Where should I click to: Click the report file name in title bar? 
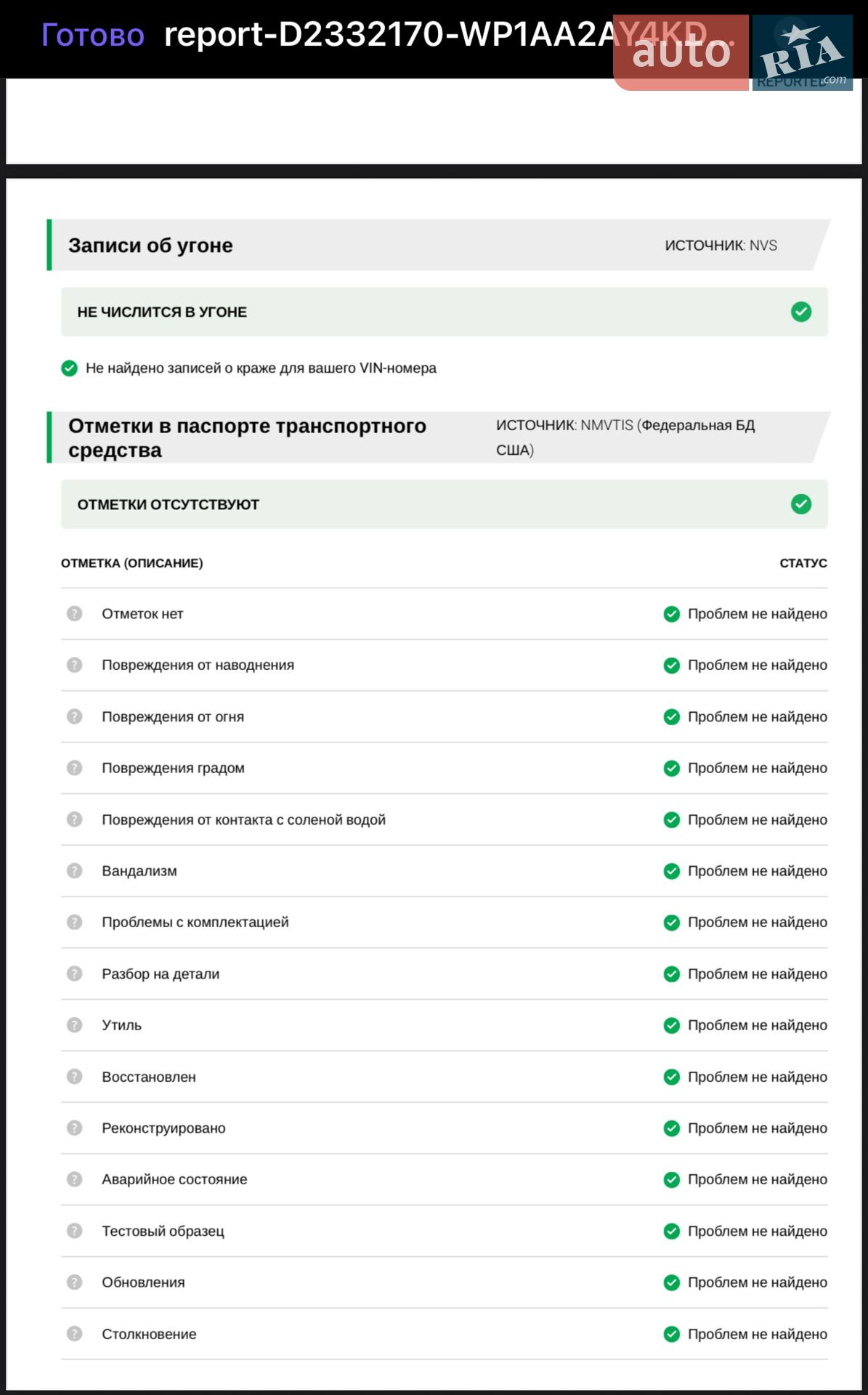click(x=436, y=34)
